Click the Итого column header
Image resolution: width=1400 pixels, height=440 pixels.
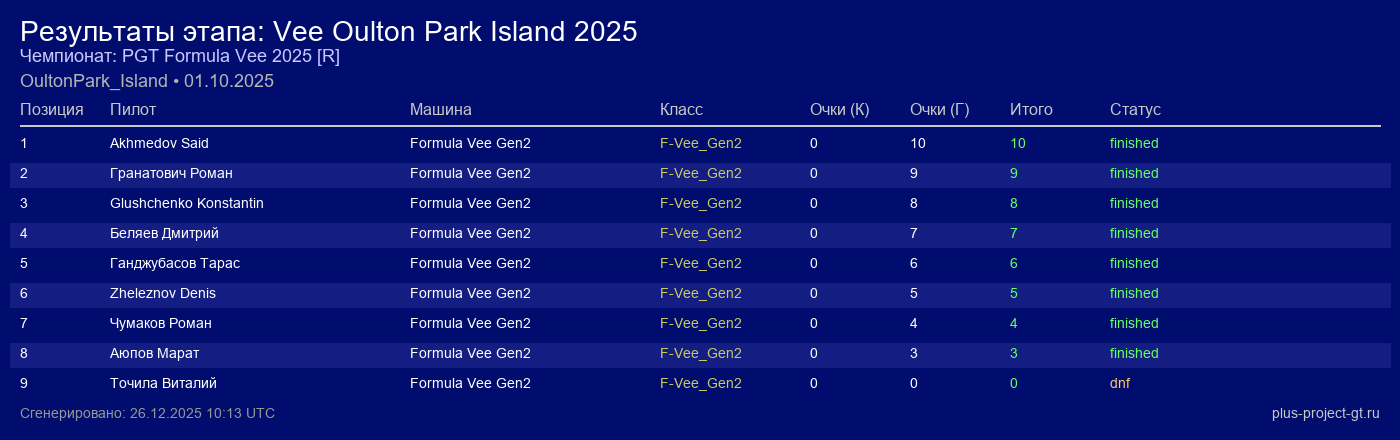pos(1031,109)
